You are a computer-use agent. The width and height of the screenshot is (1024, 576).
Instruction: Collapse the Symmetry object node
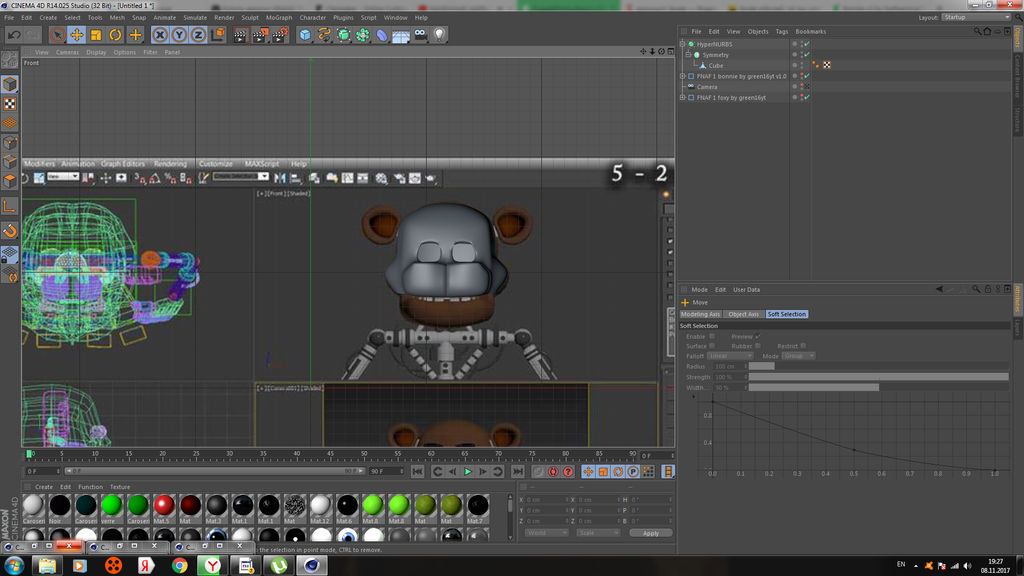688,55
